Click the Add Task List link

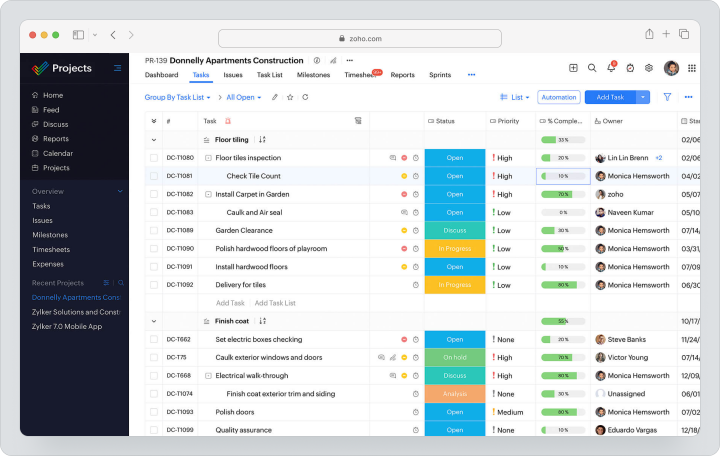275,303
